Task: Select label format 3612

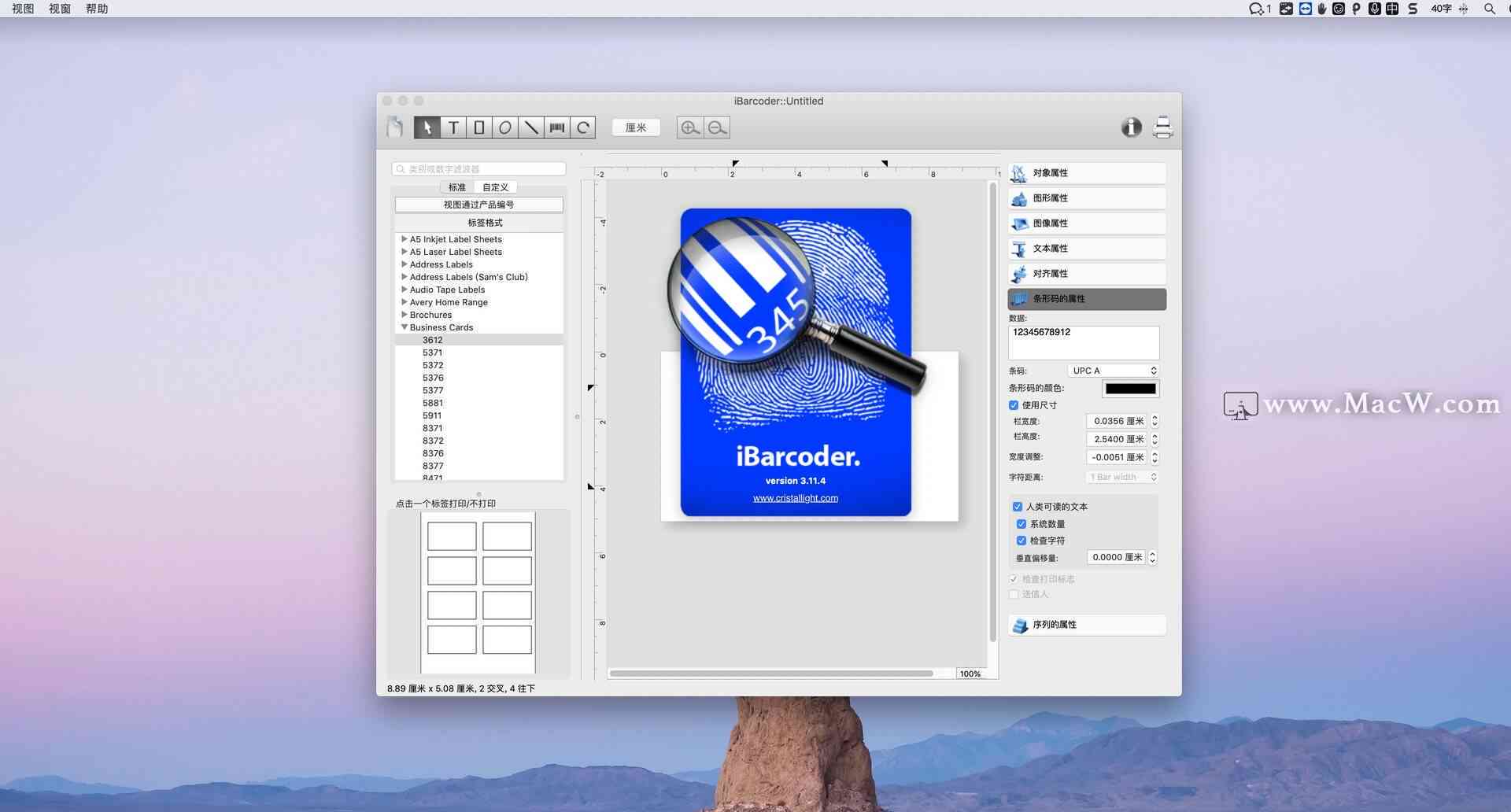Action: (432, 340)
